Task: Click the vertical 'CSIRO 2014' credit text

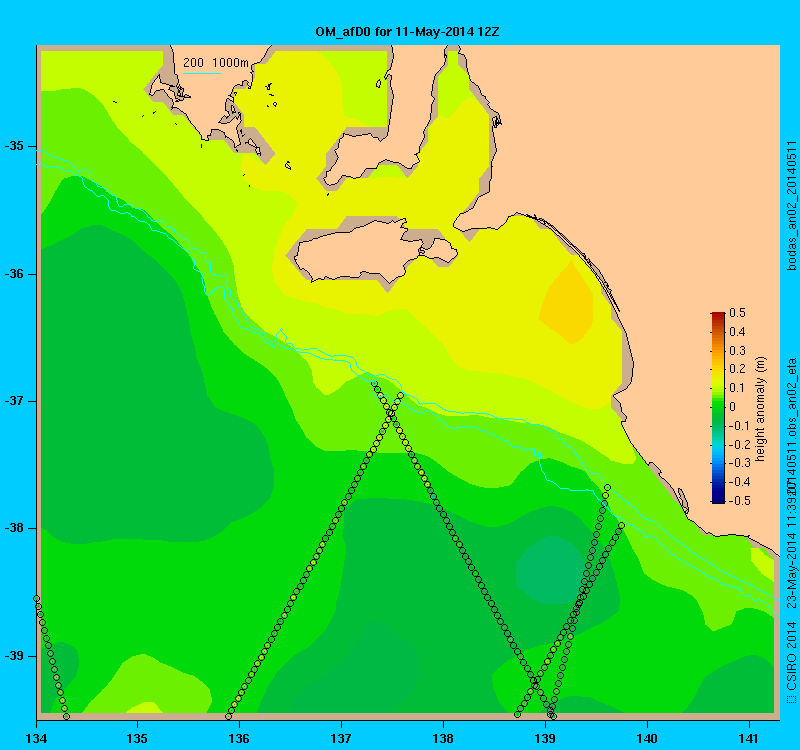Action: tap(791, 655)
